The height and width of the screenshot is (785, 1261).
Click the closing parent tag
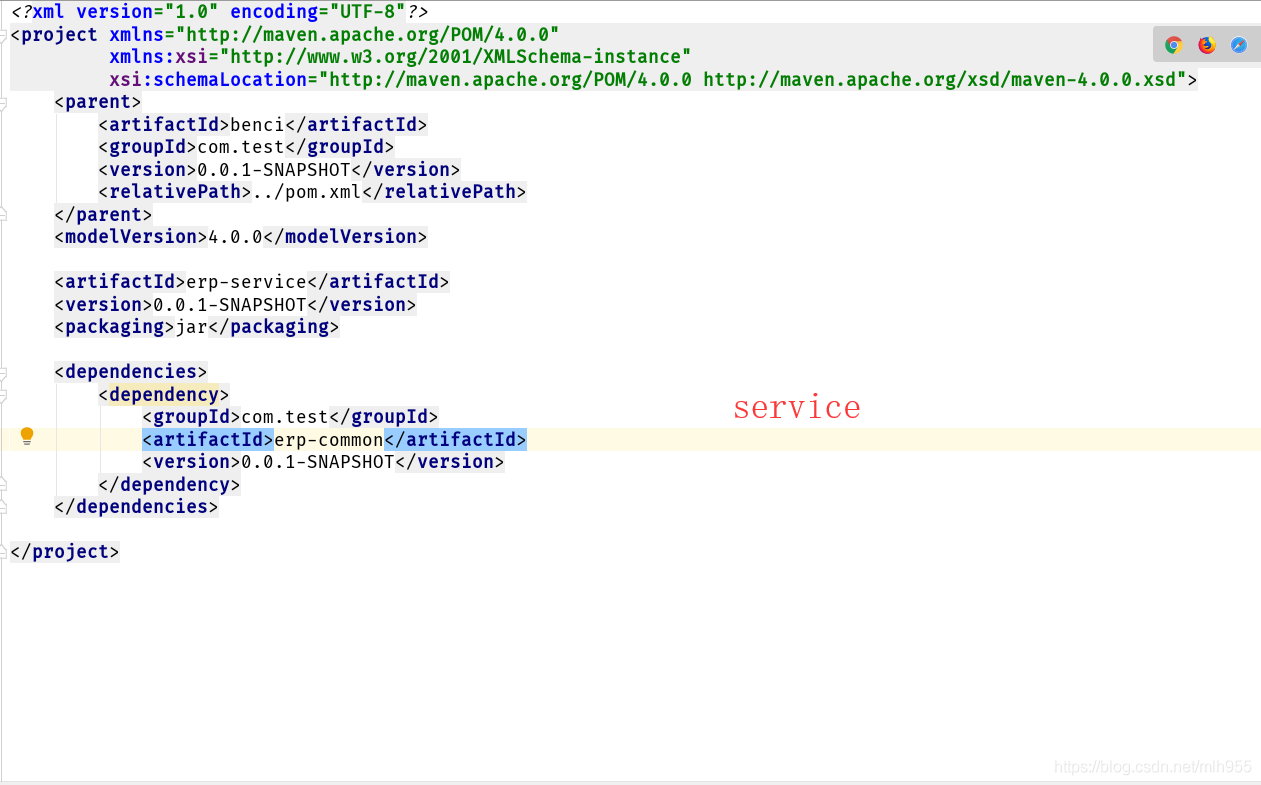pos(103,215)
